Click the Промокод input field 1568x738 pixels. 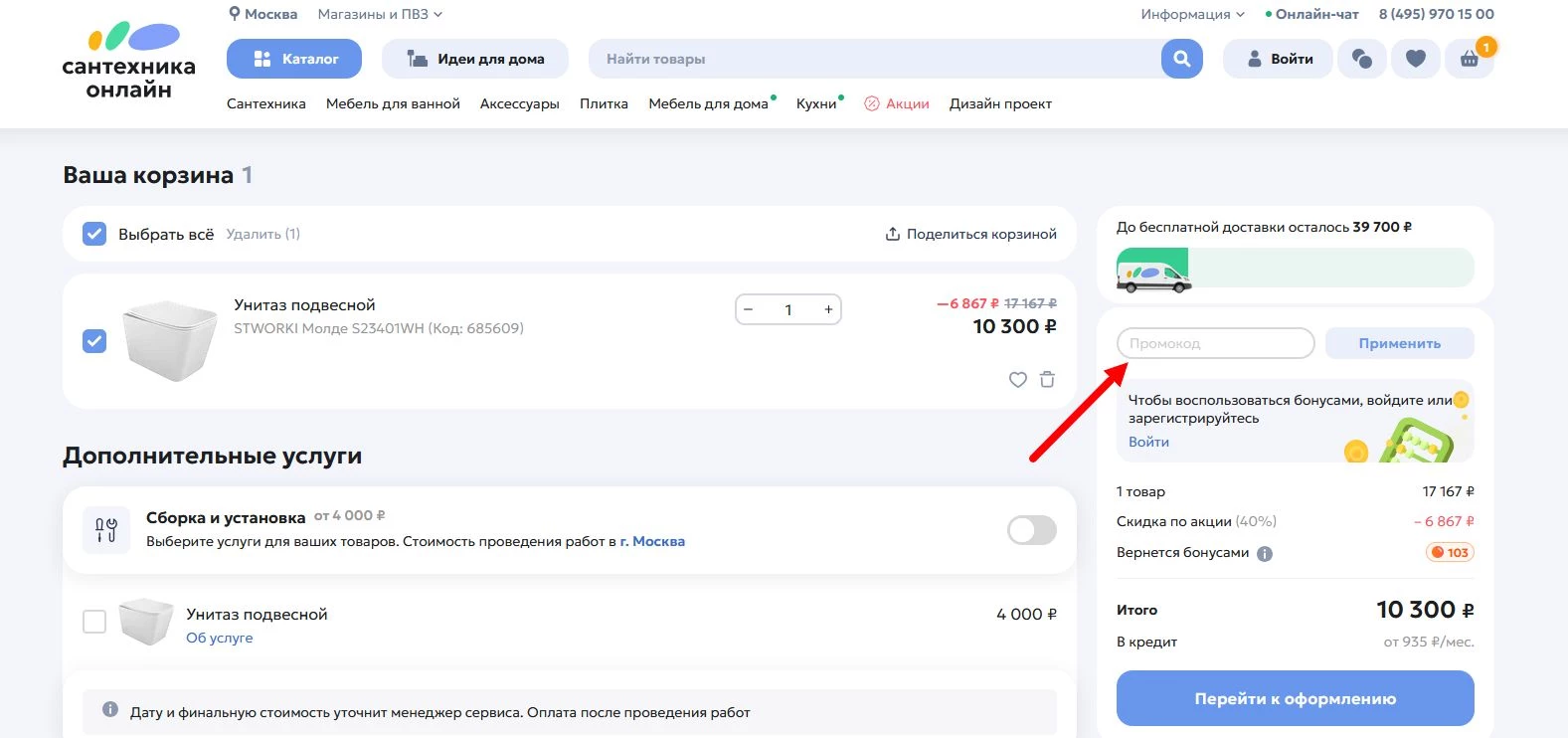tap(1215, 343)
